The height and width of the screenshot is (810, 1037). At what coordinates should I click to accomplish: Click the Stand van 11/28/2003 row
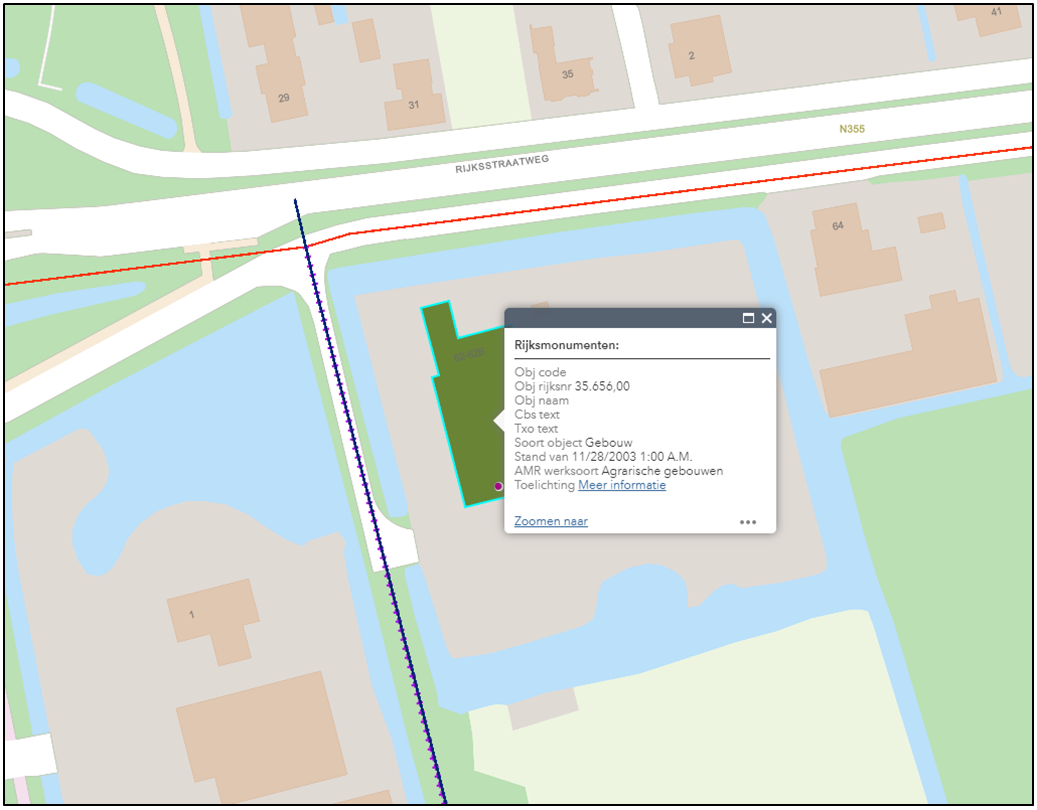point(603,456)
